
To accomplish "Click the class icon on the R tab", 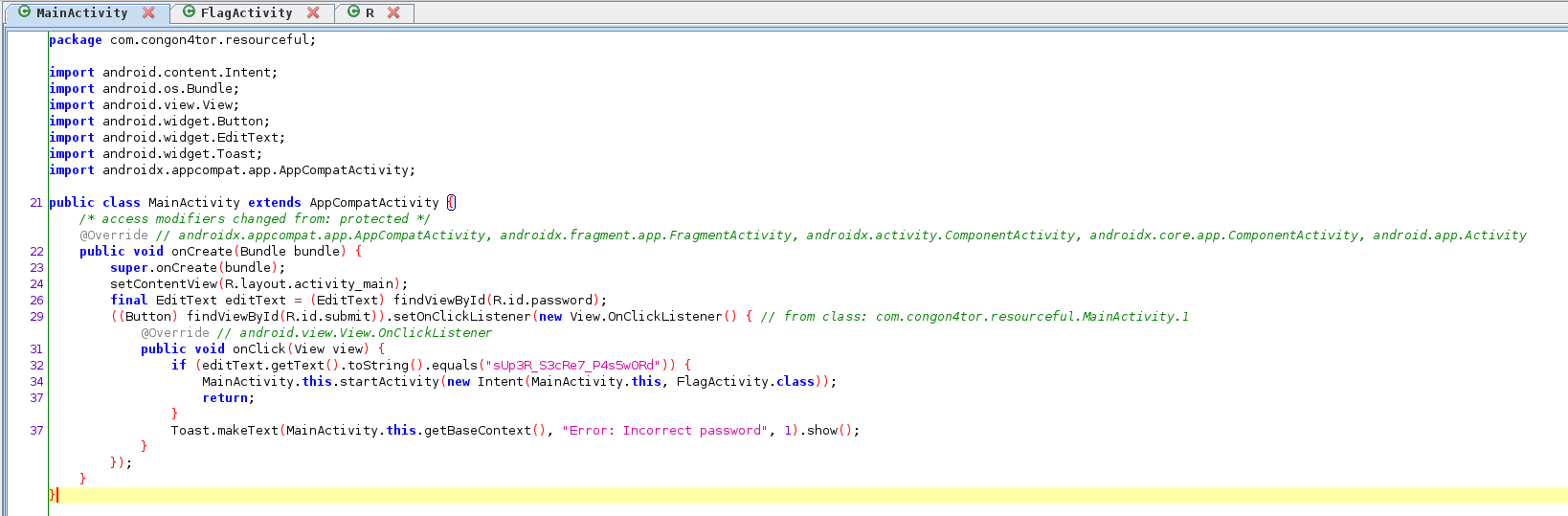I will point(354,12).
